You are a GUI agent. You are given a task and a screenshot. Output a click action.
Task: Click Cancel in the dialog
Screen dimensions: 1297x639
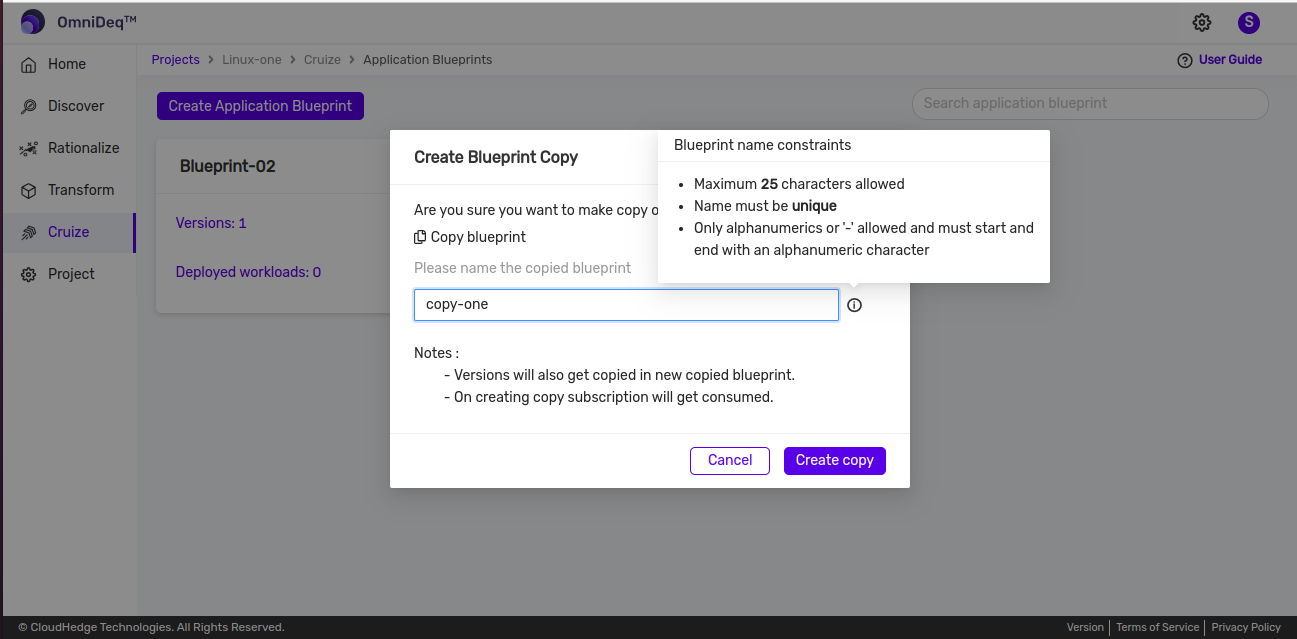click(x=730, y=460)
